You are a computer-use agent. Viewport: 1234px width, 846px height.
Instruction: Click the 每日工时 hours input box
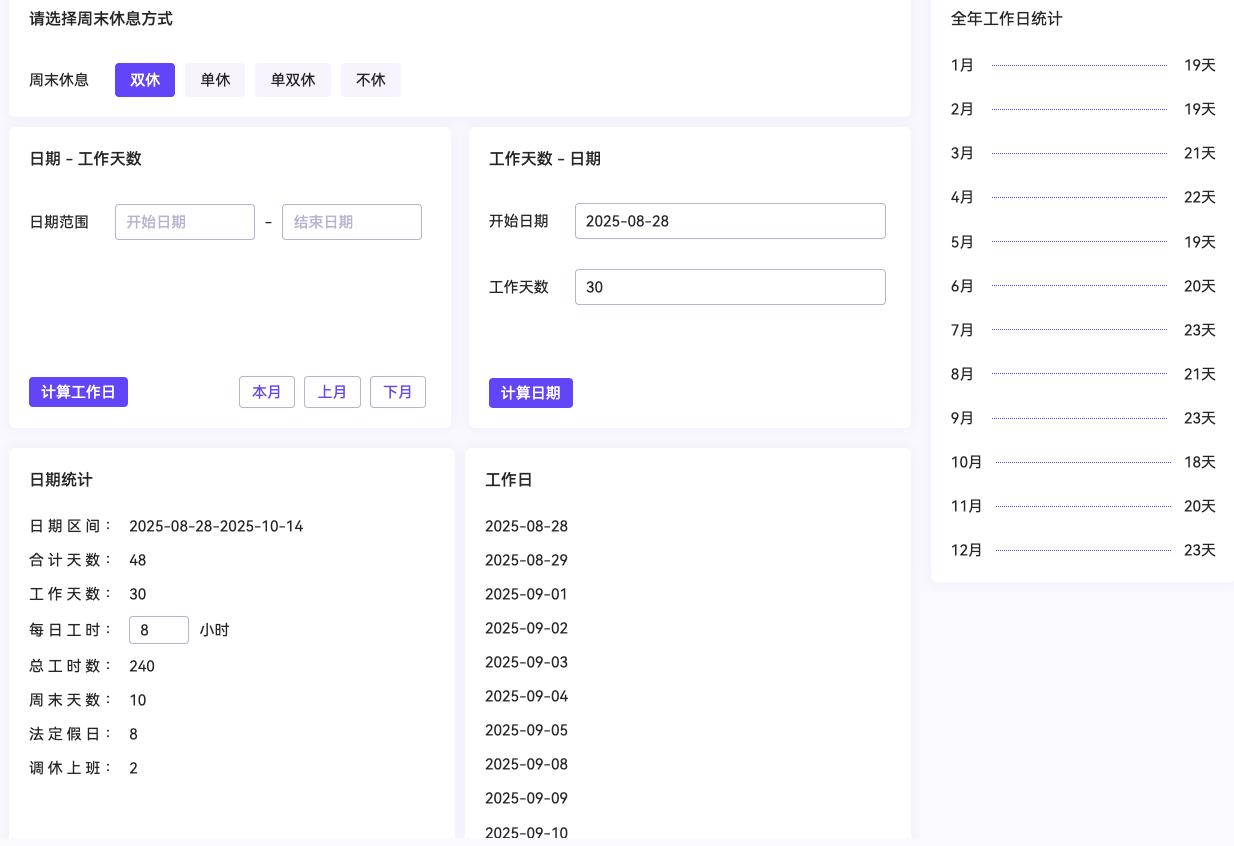click(x=159, y=630)
